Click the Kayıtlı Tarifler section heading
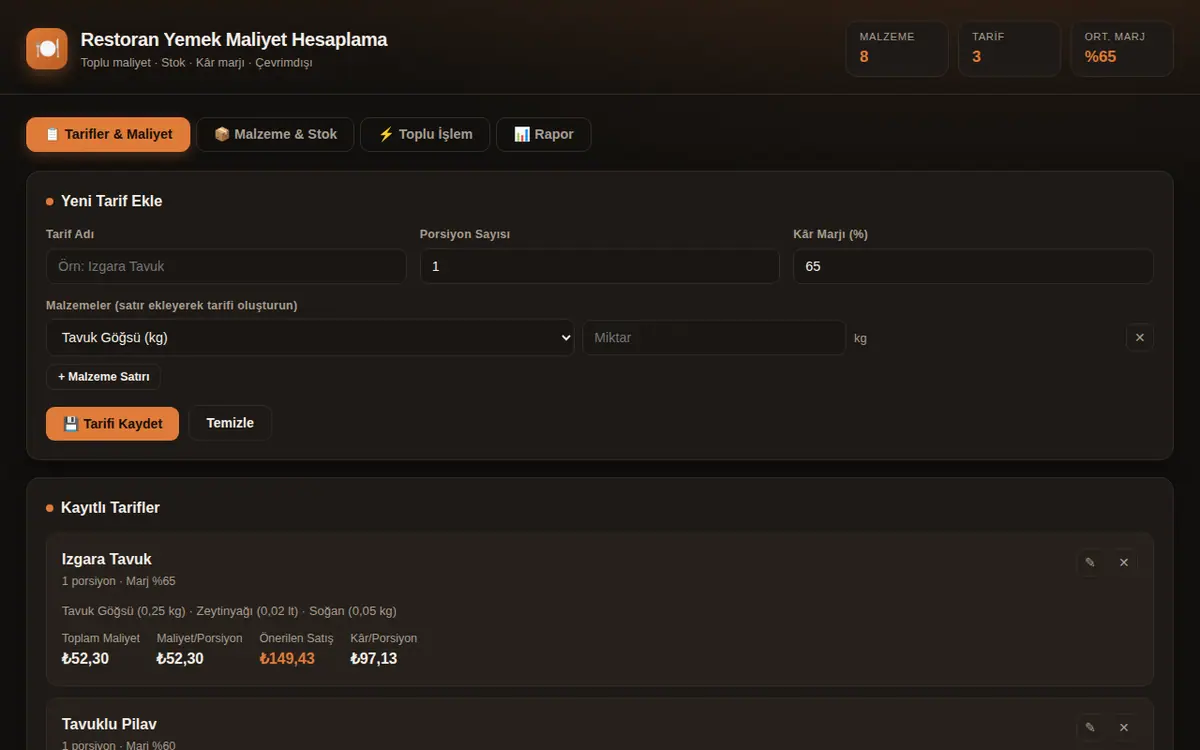Image resolution: width=1200 pixels, height=750 pixels. 110,508
